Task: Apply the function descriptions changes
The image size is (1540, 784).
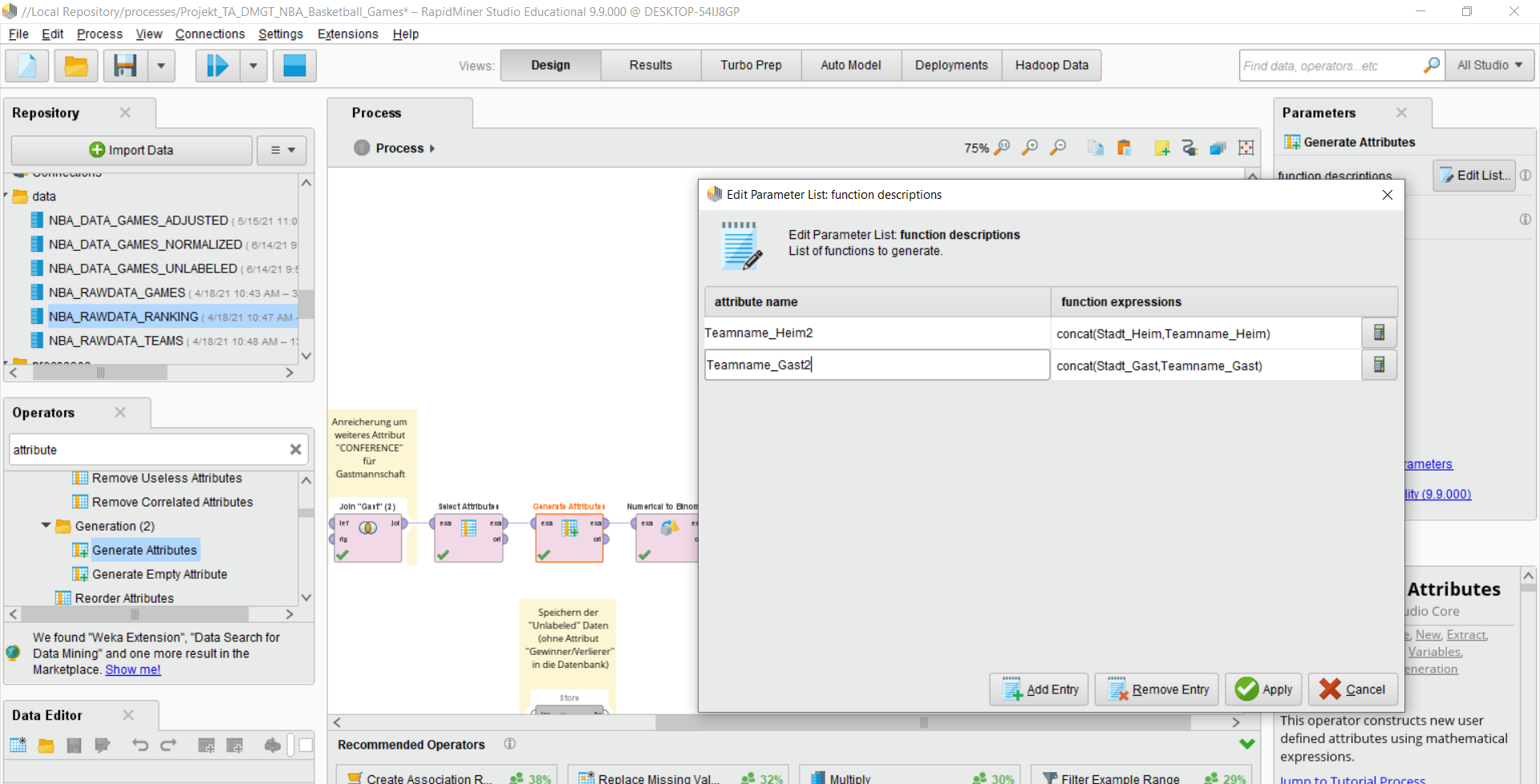Action: tap(1262, 689)
